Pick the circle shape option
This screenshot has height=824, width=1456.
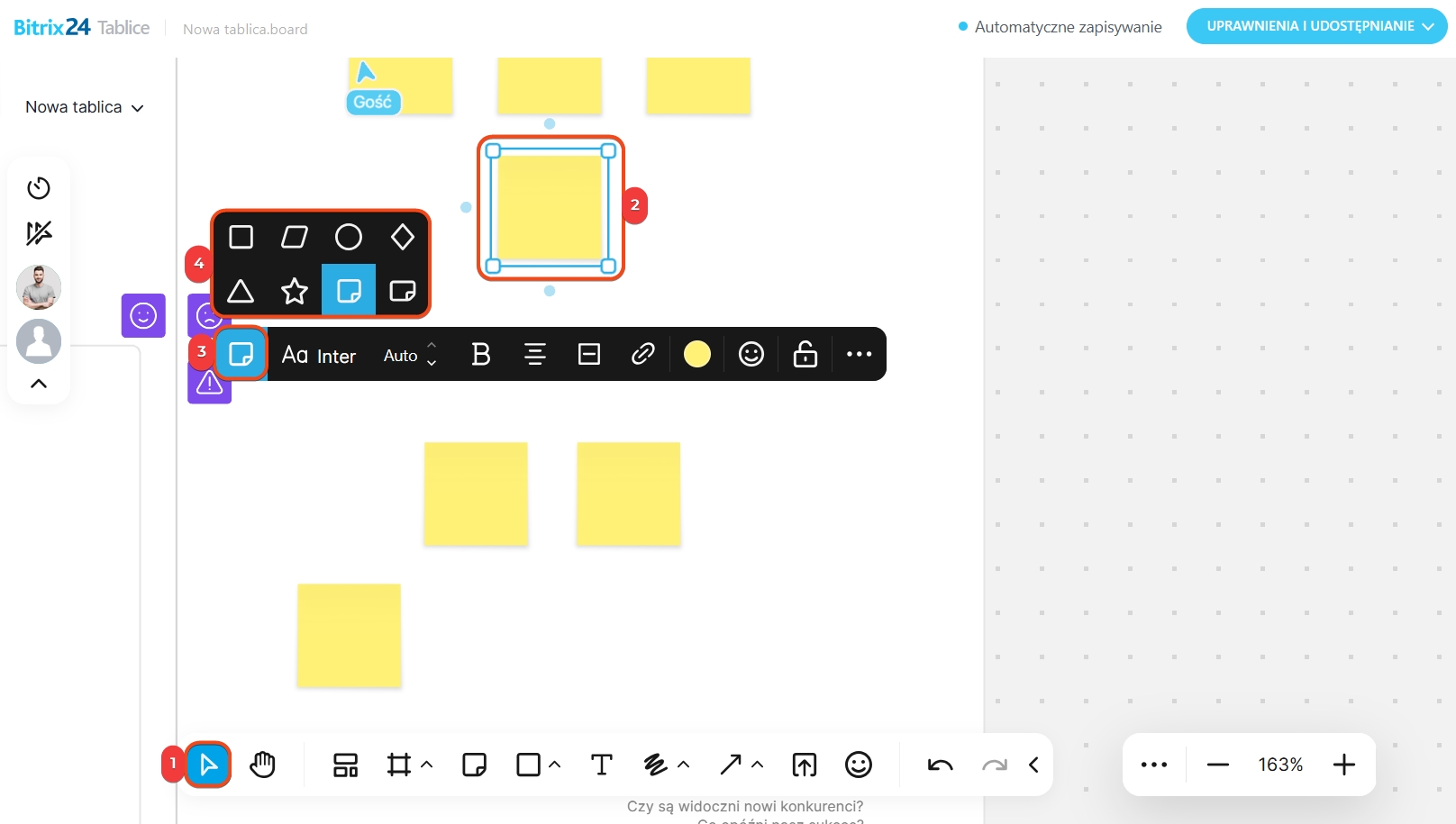349,237
